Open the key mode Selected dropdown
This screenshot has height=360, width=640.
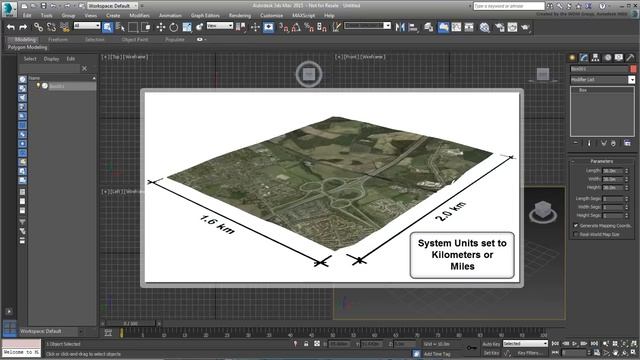click(x=525, y=344)
